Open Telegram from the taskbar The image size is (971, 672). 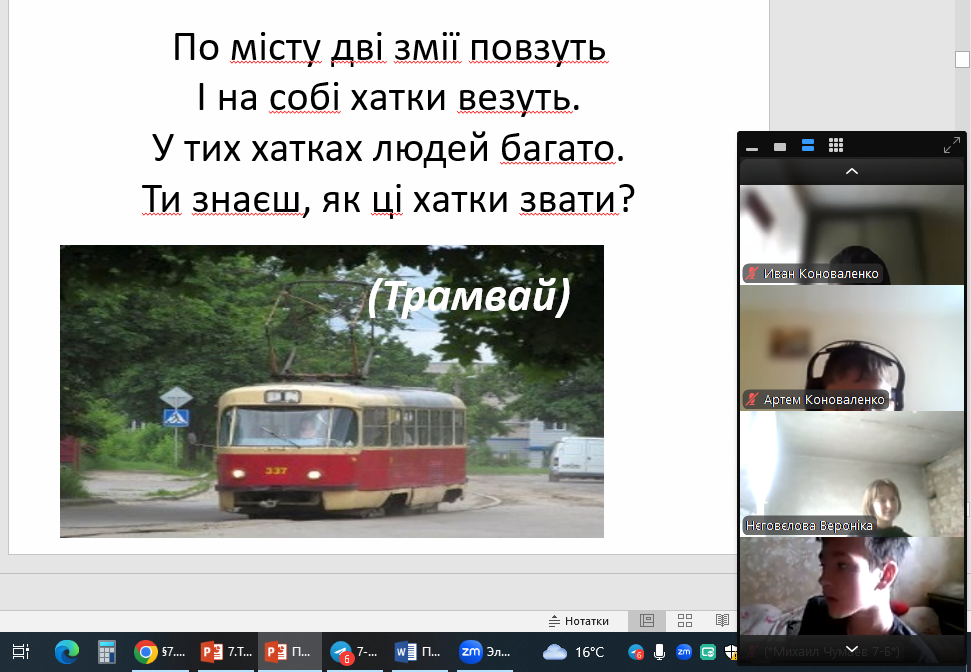click(x=354, y=652)
